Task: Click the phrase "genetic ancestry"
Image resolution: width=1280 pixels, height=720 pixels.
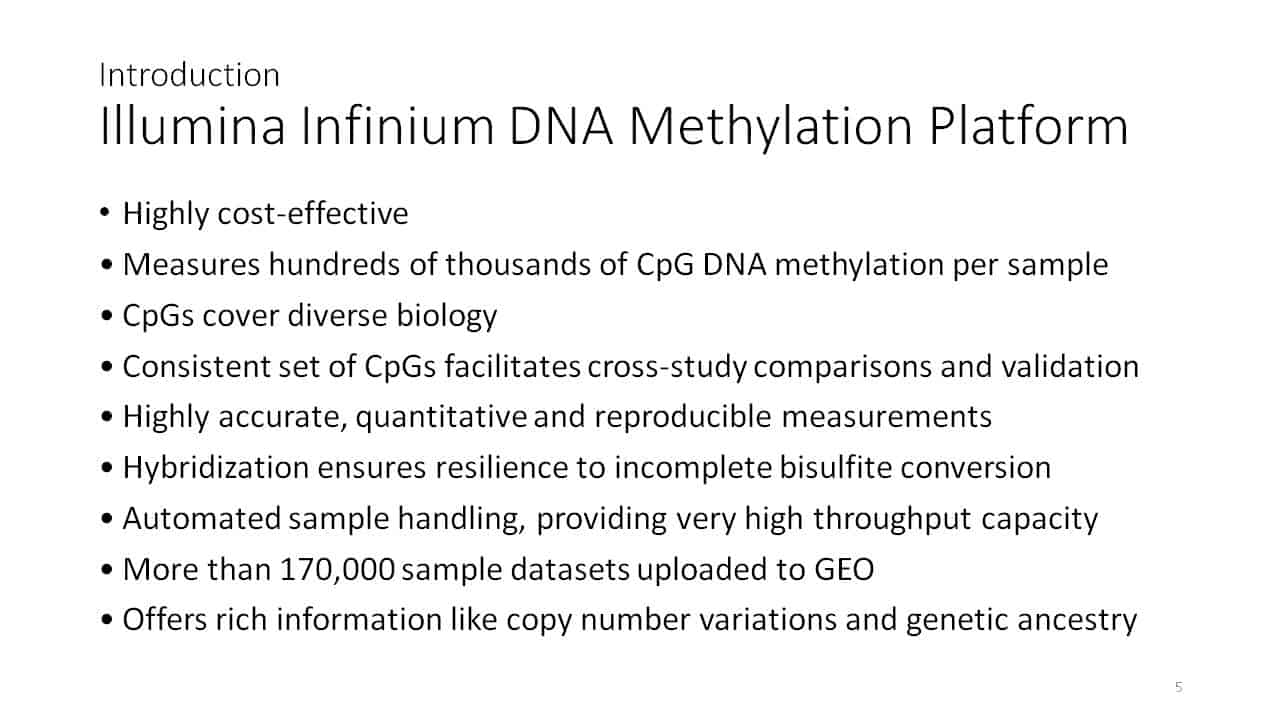Action: pos(1021,620)
